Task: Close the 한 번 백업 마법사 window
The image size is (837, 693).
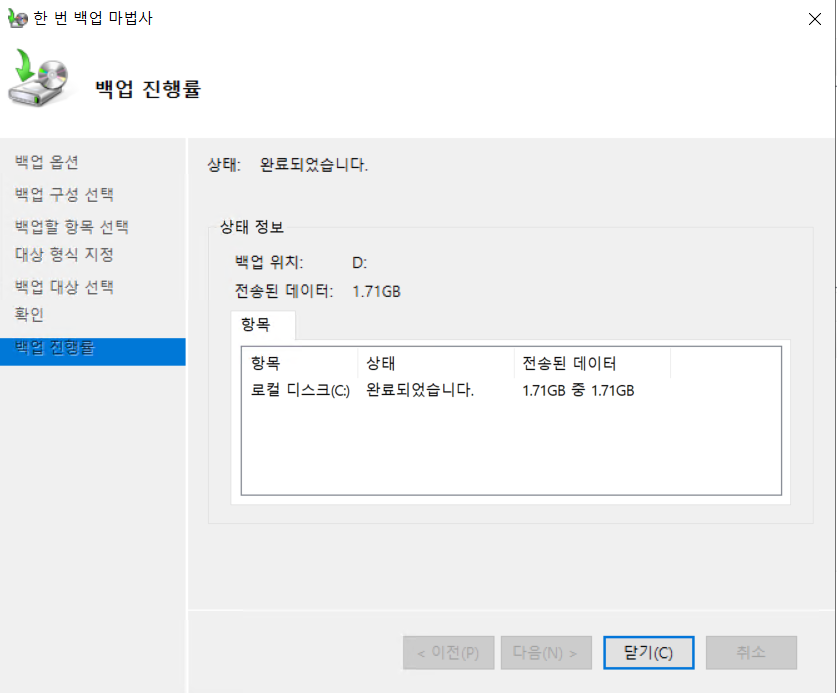Action: 811,18
